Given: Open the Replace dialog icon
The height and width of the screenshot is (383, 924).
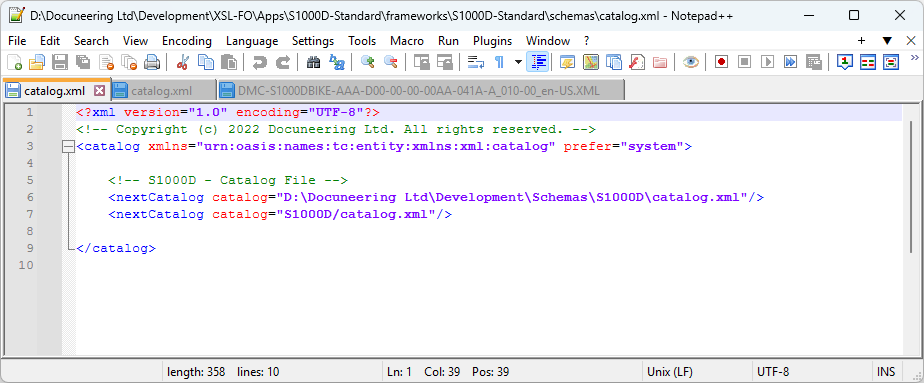Looking at the screenshot, I should [x=336, y=62].
